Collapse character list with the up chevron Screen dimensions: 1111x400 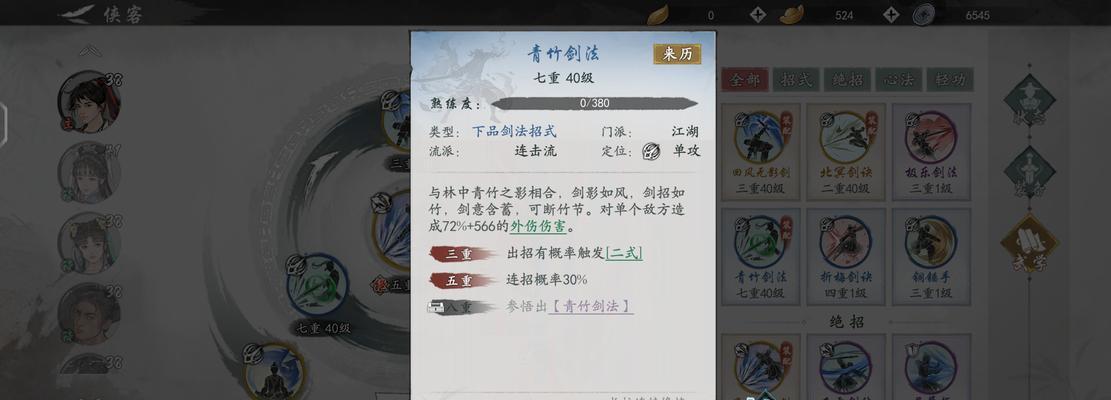[89, 51]
